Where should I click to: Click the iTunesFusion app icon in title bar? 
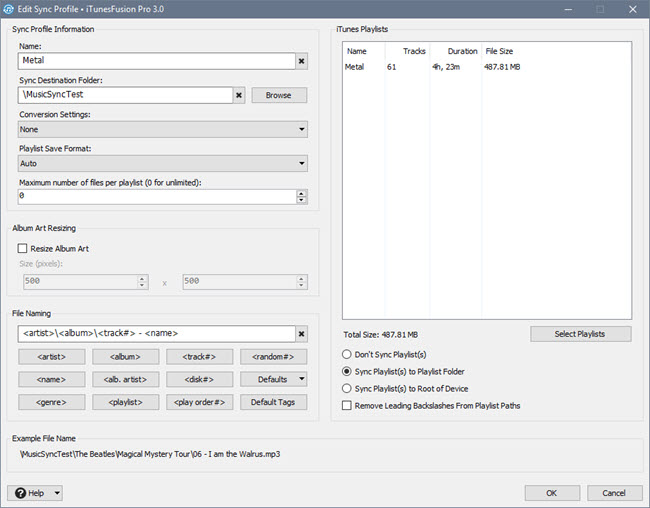coord(8,9)
